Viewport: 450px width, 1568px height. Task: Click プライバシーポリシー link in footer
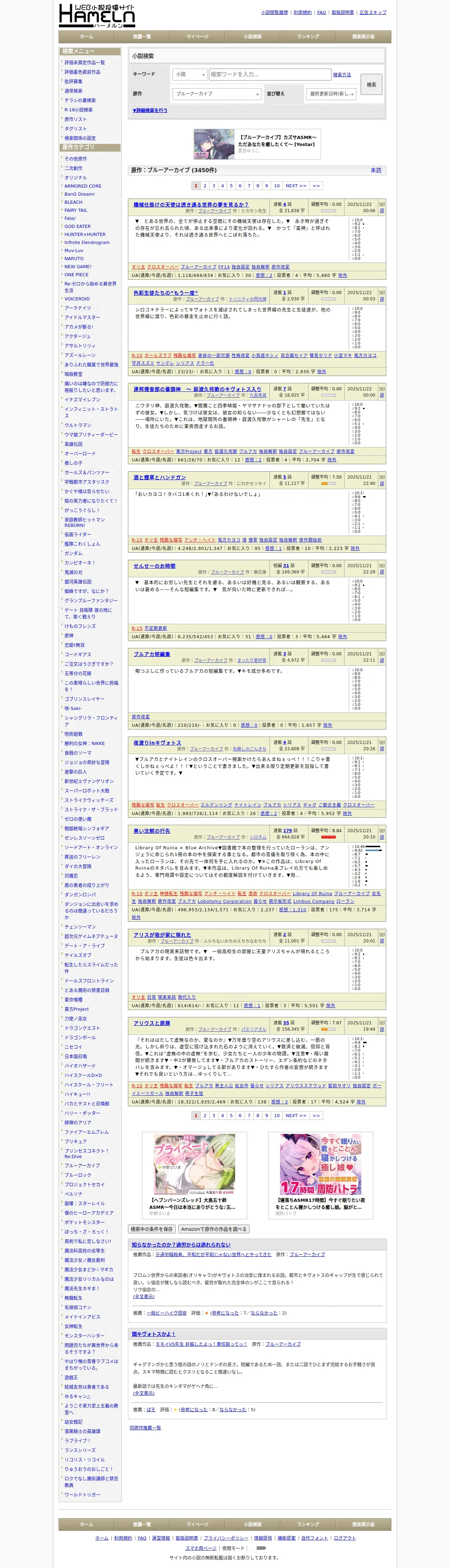pyautogui.click(x=226, y=1538)
